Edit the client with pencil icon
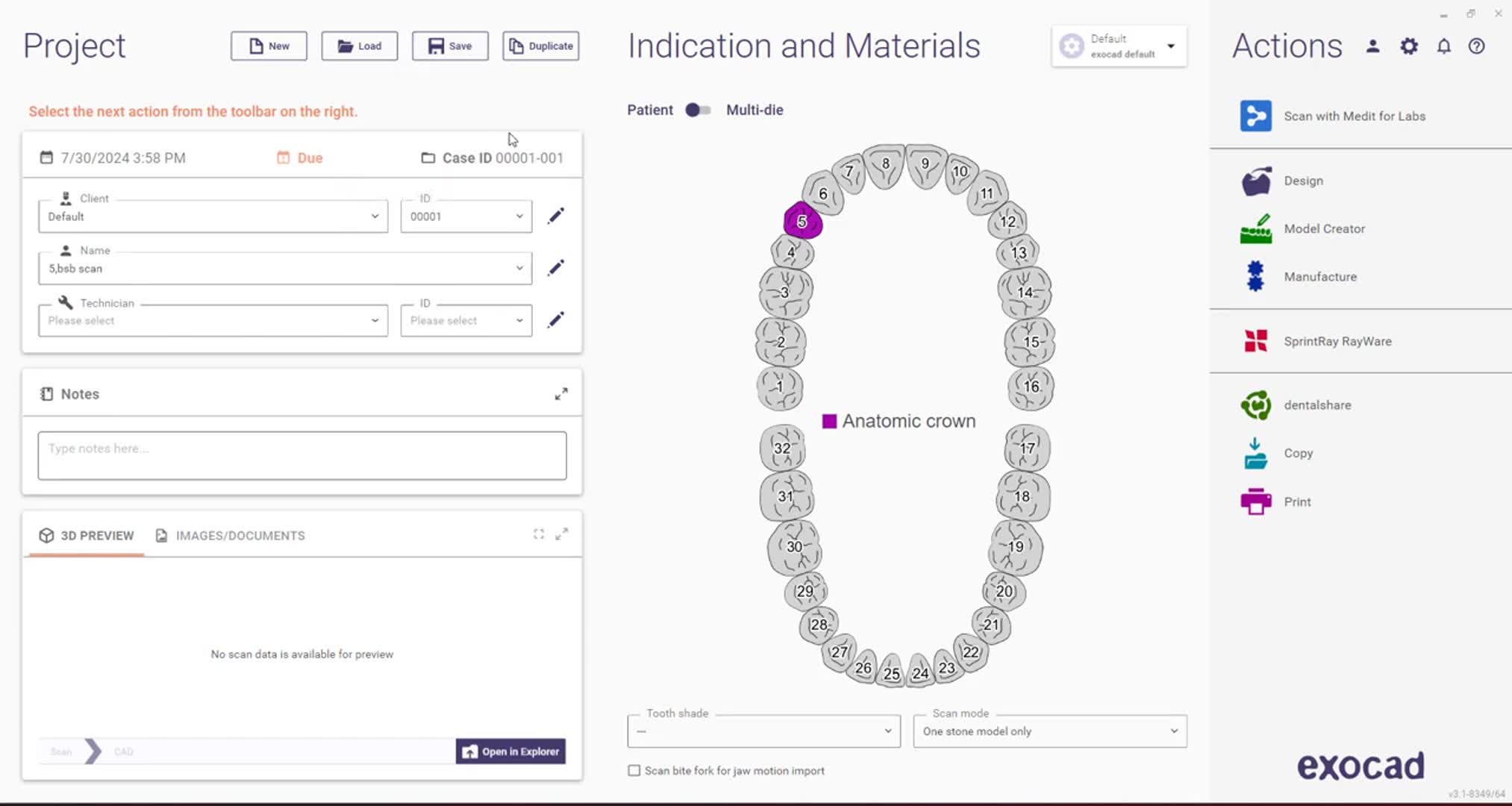 click(556, 216)
